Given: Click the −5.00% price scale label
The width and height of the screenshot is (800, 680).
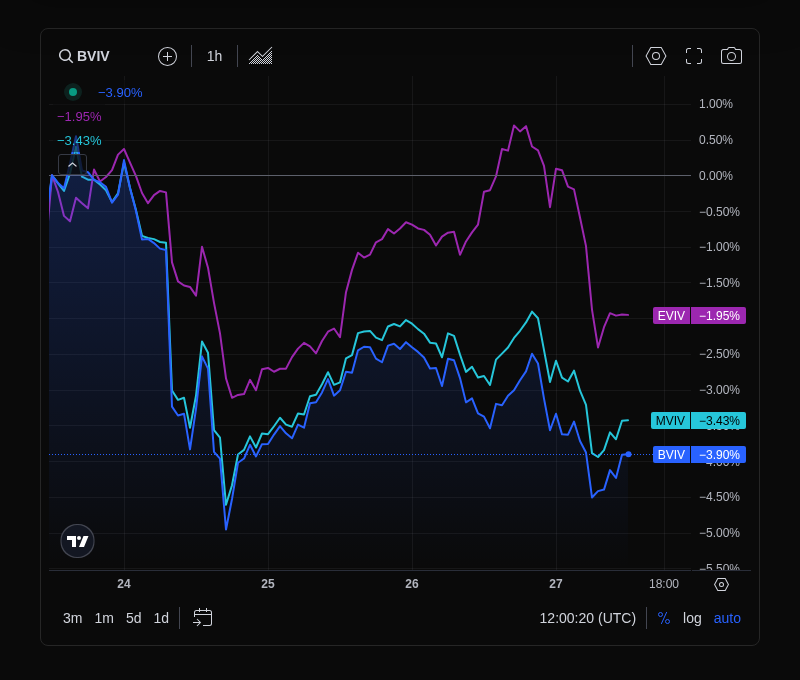Looking at the screenshot, I should 719,533.
